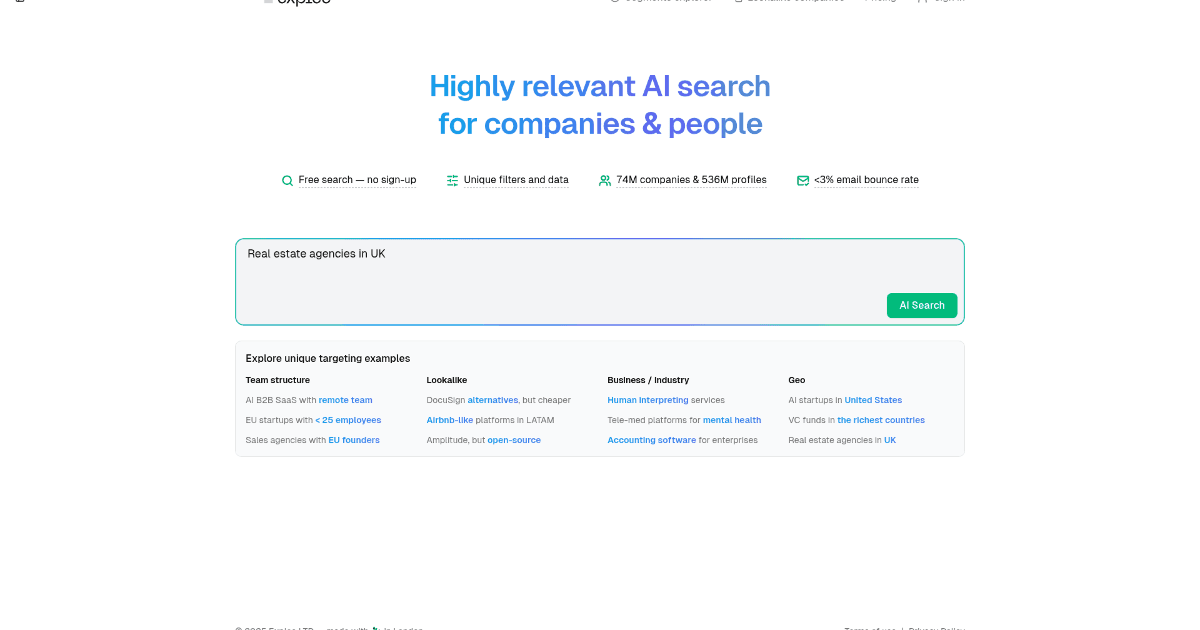Choose 'Airbnb-like platforms in LATAM' example
Viewport: 1200px width, 630px height.
click(x=490, y=420)
